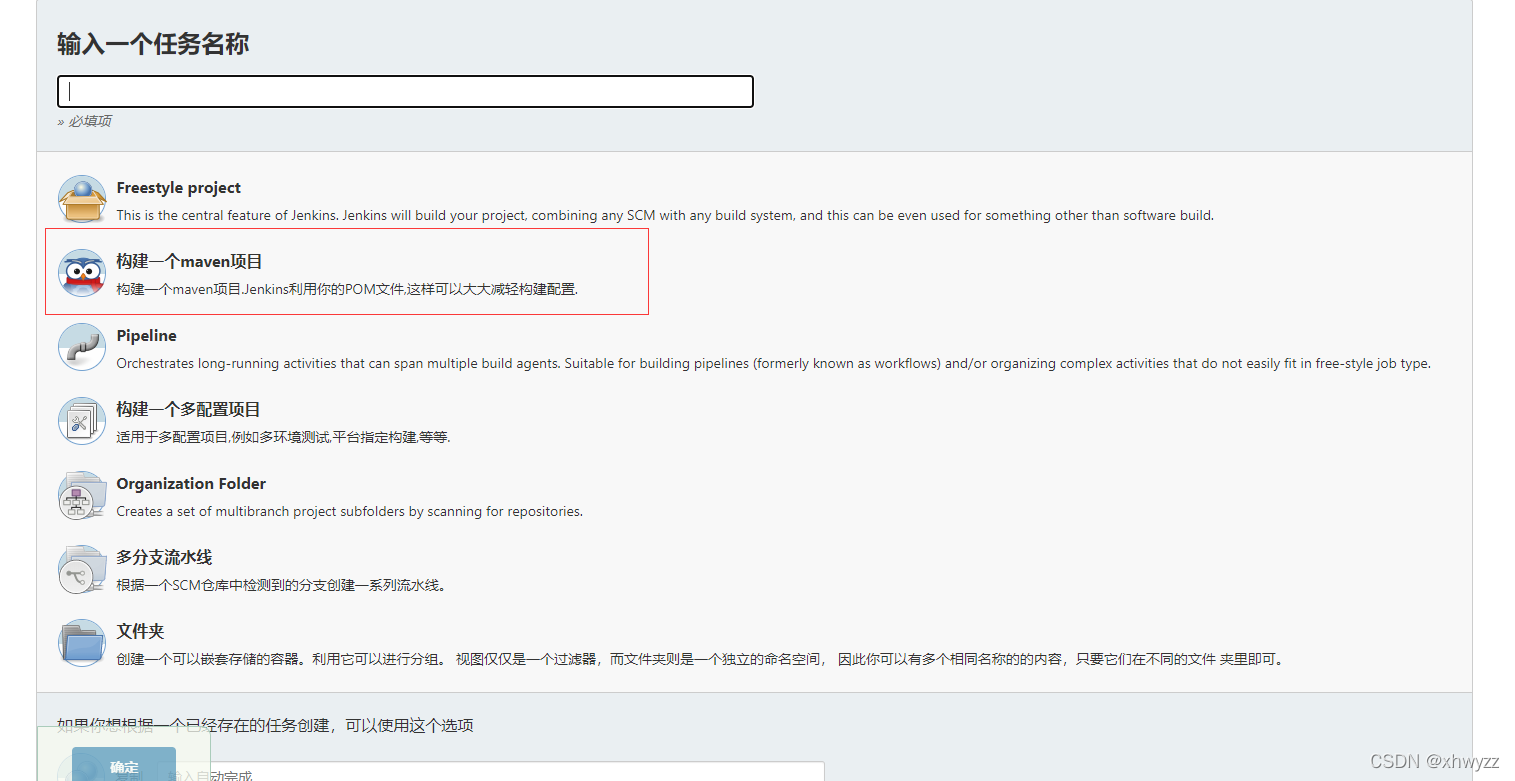Pick the multi-configuration project icon
The width and height of the screenshot is (1515, 781).
tap(82, 421)
